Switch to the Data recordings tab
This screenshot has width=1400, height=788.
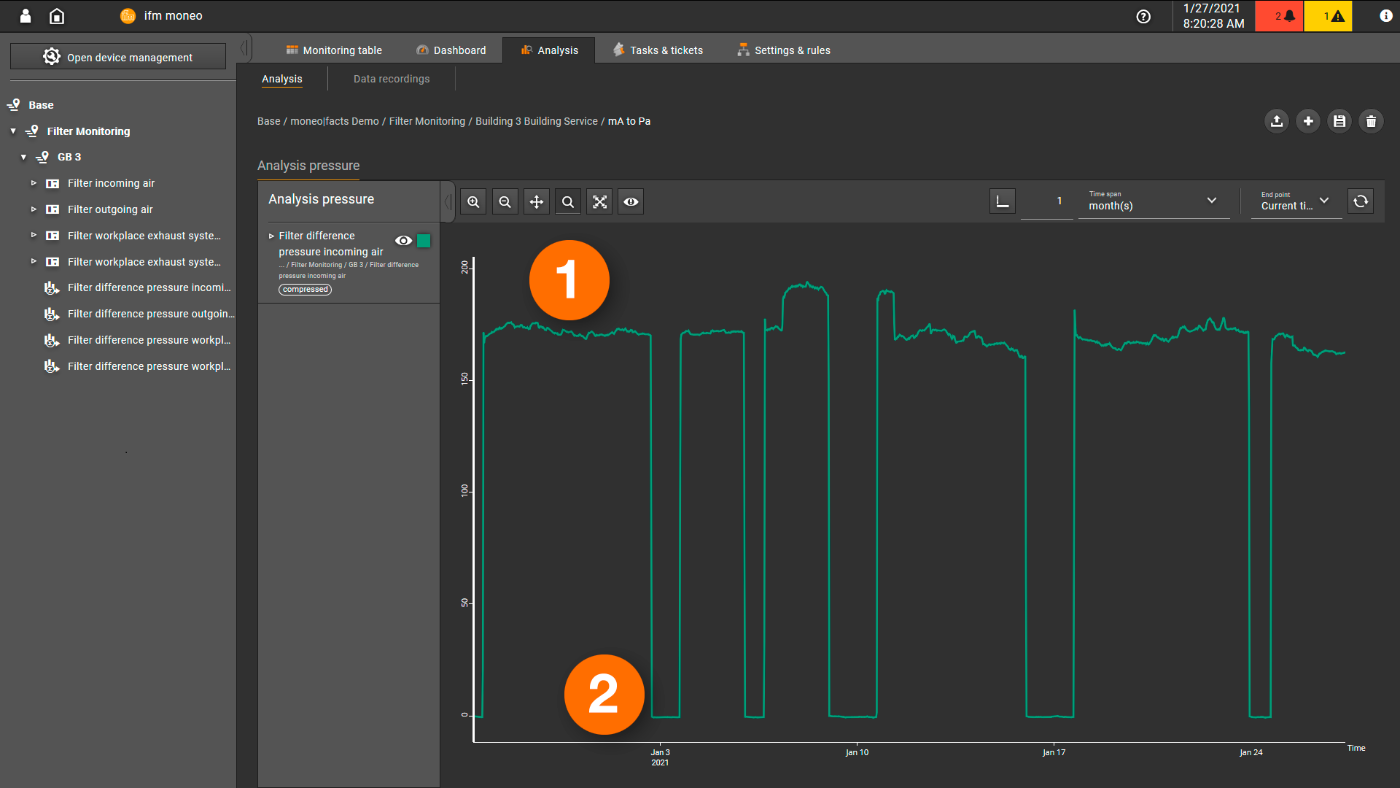pos(391,78)
